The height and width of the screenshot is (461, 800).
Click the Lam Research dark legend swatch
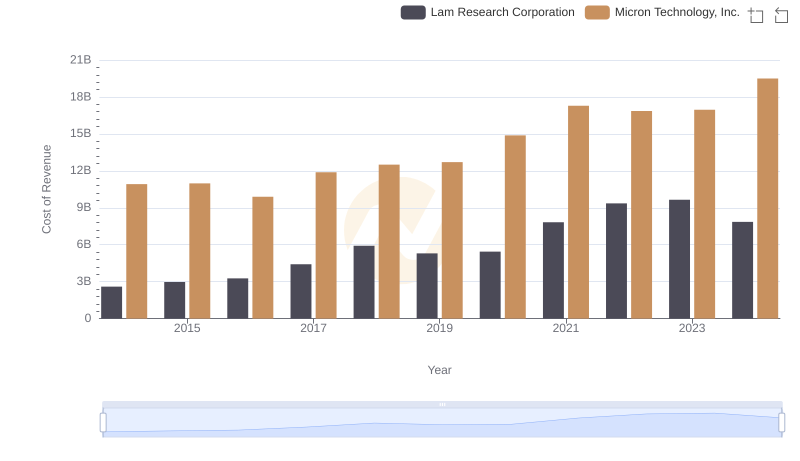coord(413,12)
